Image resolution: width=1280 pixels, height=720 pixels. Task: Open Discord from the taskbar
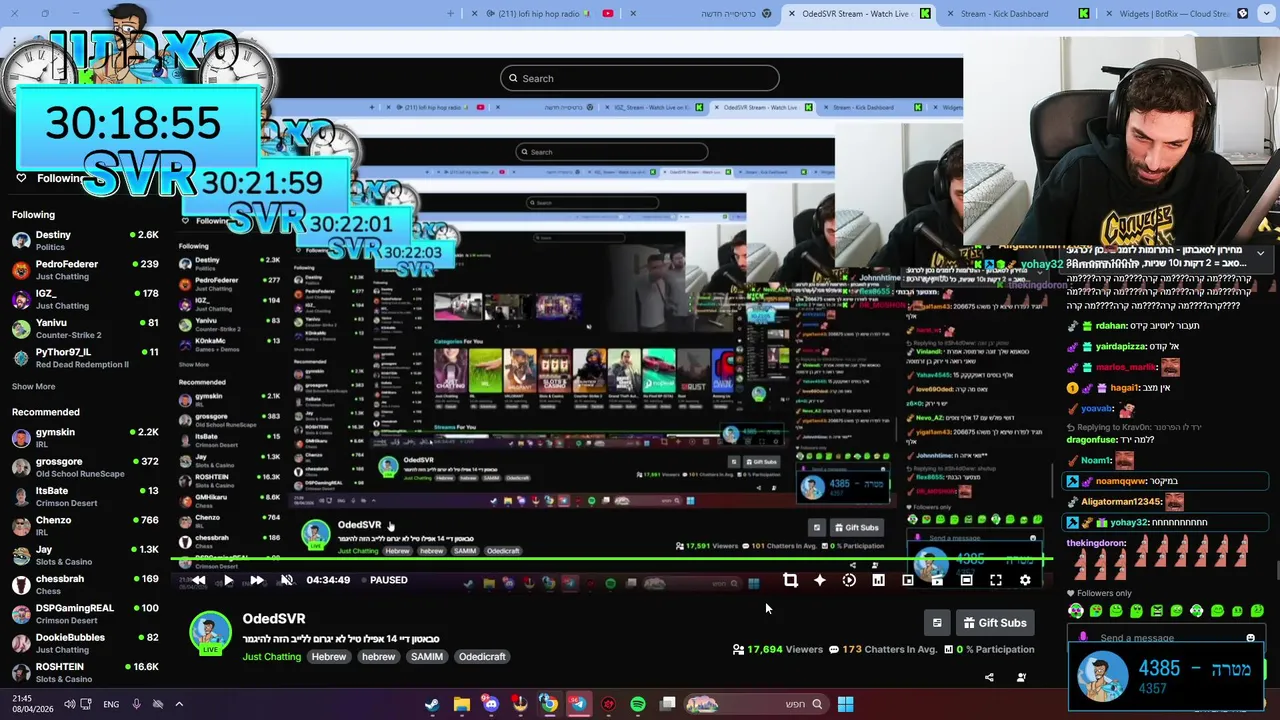(x=490, y=704)
